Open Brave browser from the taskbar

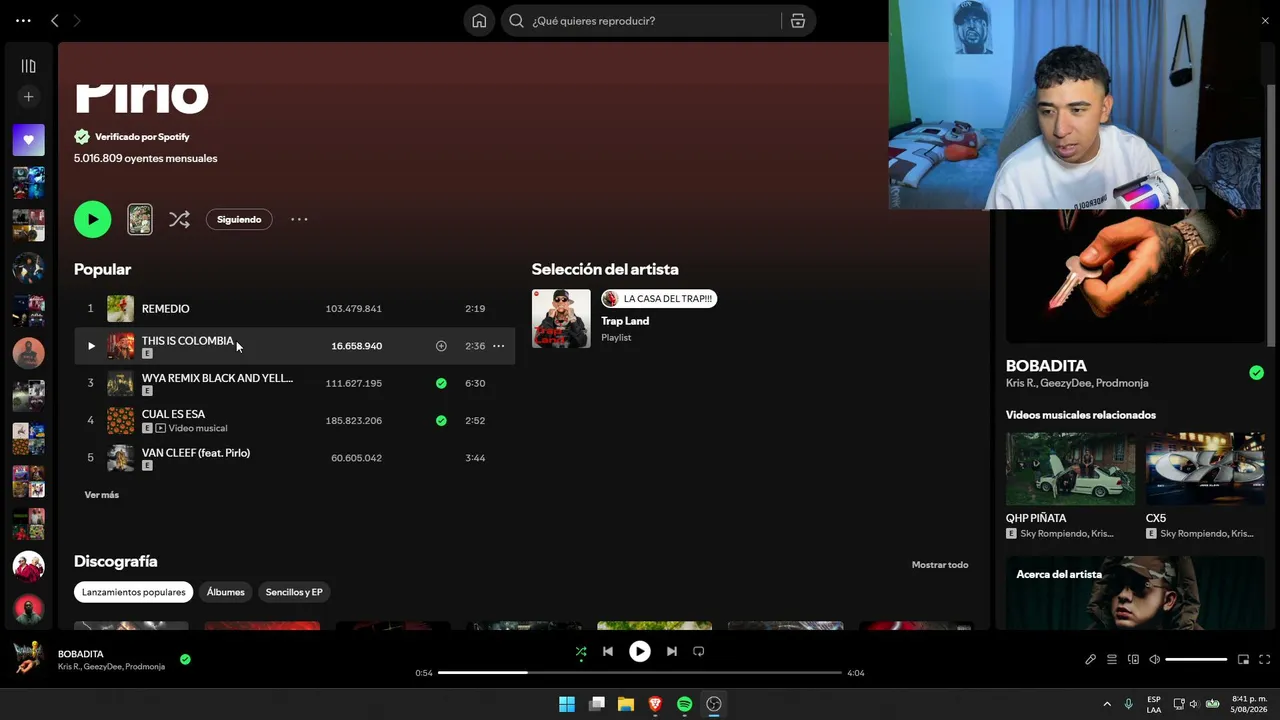click(655, 704)
